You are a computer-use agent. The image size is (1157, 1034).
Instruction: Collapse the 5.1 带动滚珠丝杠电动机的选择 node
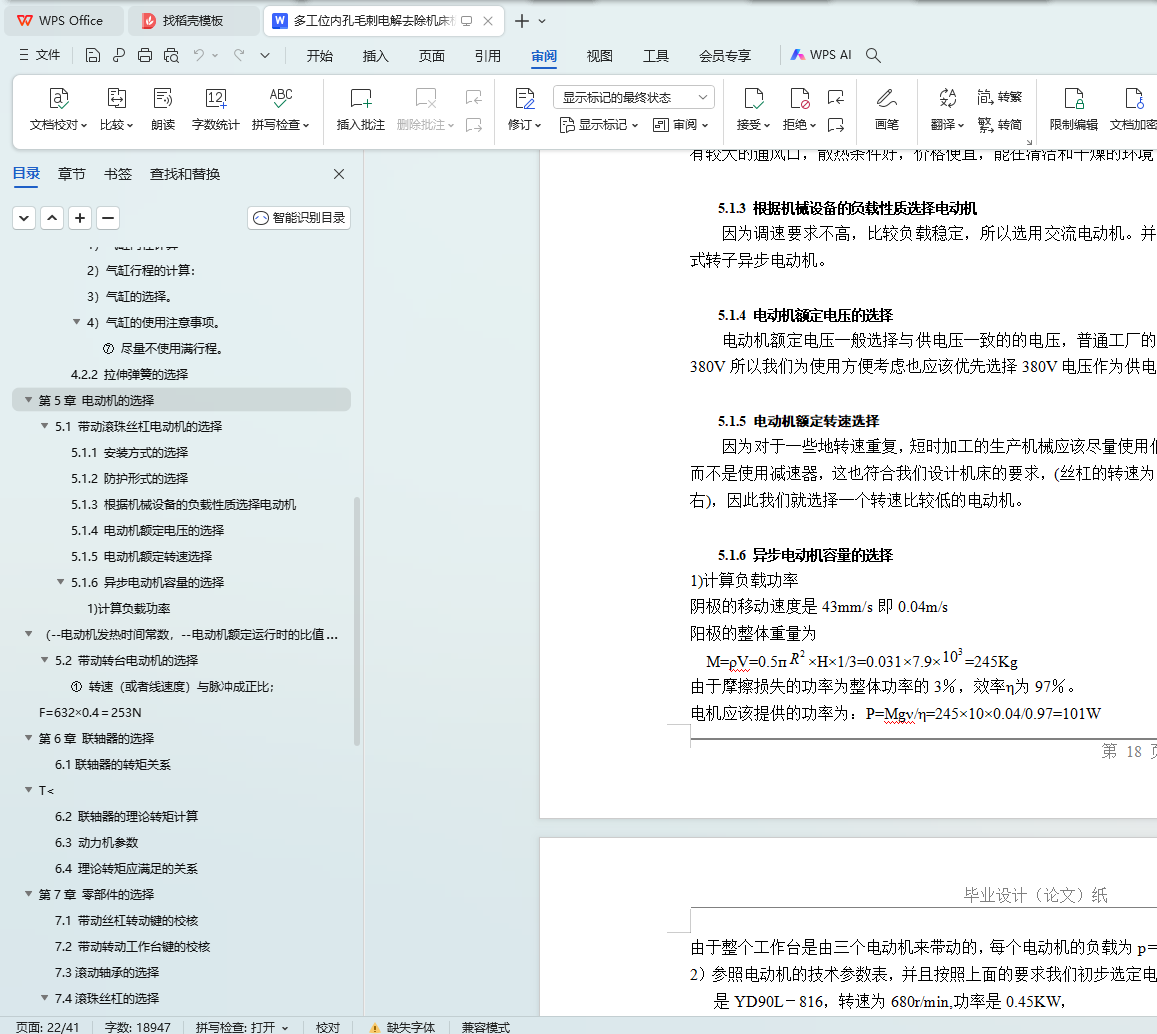click(44, 426)
